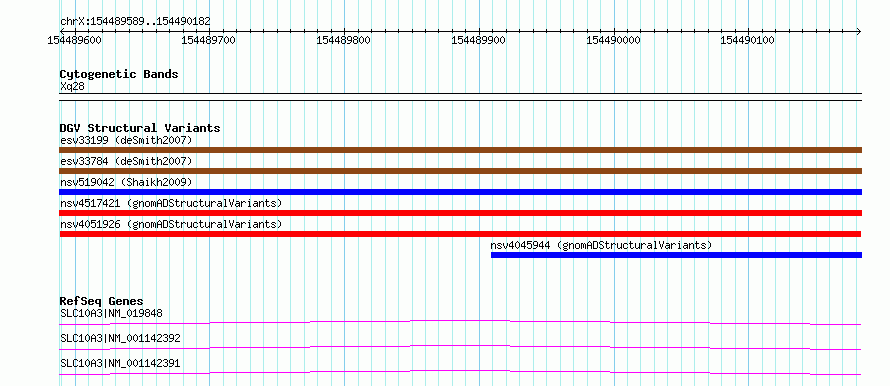Click the red bar for nsv4051926
The image size is (890, 386).
click(x=460, y=234)
